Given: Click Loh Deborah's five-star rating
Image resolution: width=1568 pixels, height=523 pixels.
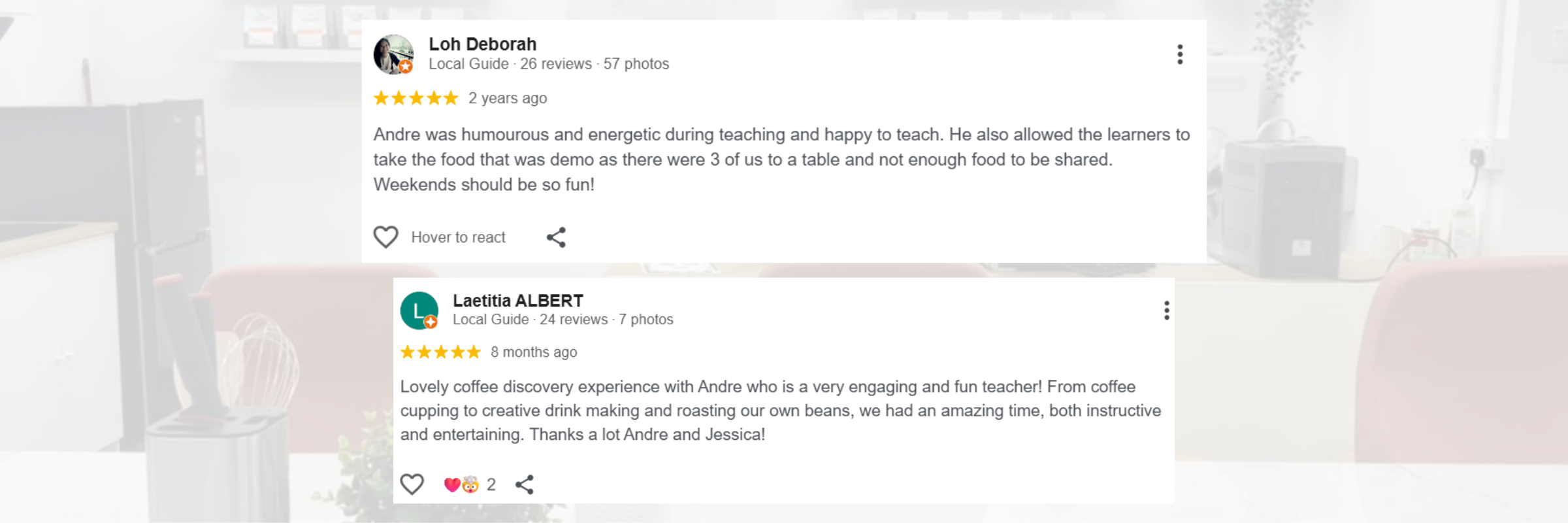Looking at the screenshot, I should 416,98.
